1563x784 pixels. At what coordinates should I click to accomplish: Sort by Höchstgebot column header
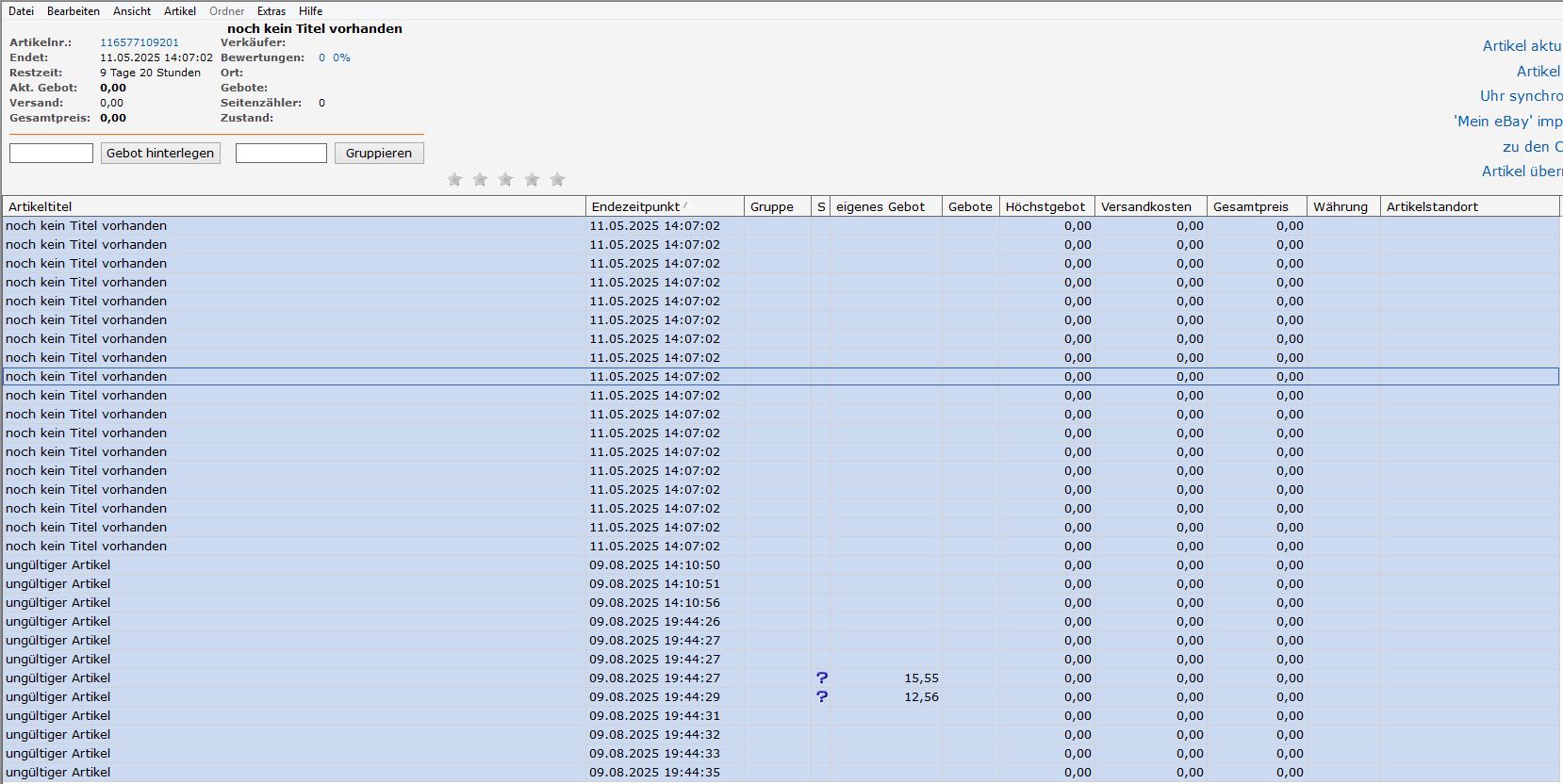click(x=1045, y=206)
